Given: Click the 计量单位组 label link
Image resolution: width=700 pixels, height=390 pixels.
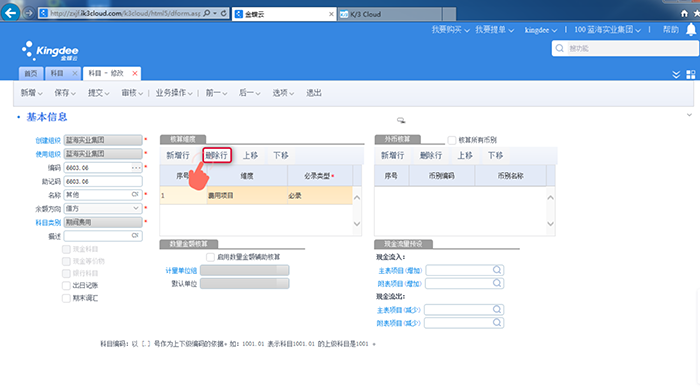Looking at the screenshot, I should pos(181,270).
